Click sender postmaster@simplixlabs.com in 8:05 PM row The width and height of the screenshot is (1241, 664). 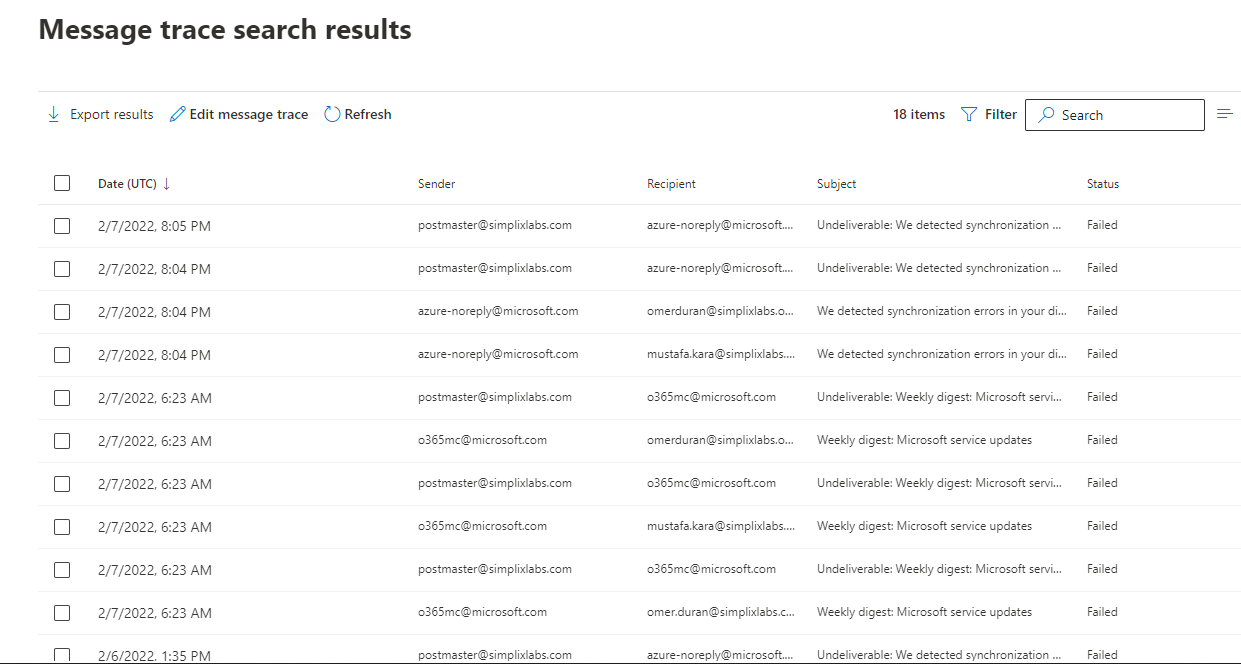click(495, 226)
